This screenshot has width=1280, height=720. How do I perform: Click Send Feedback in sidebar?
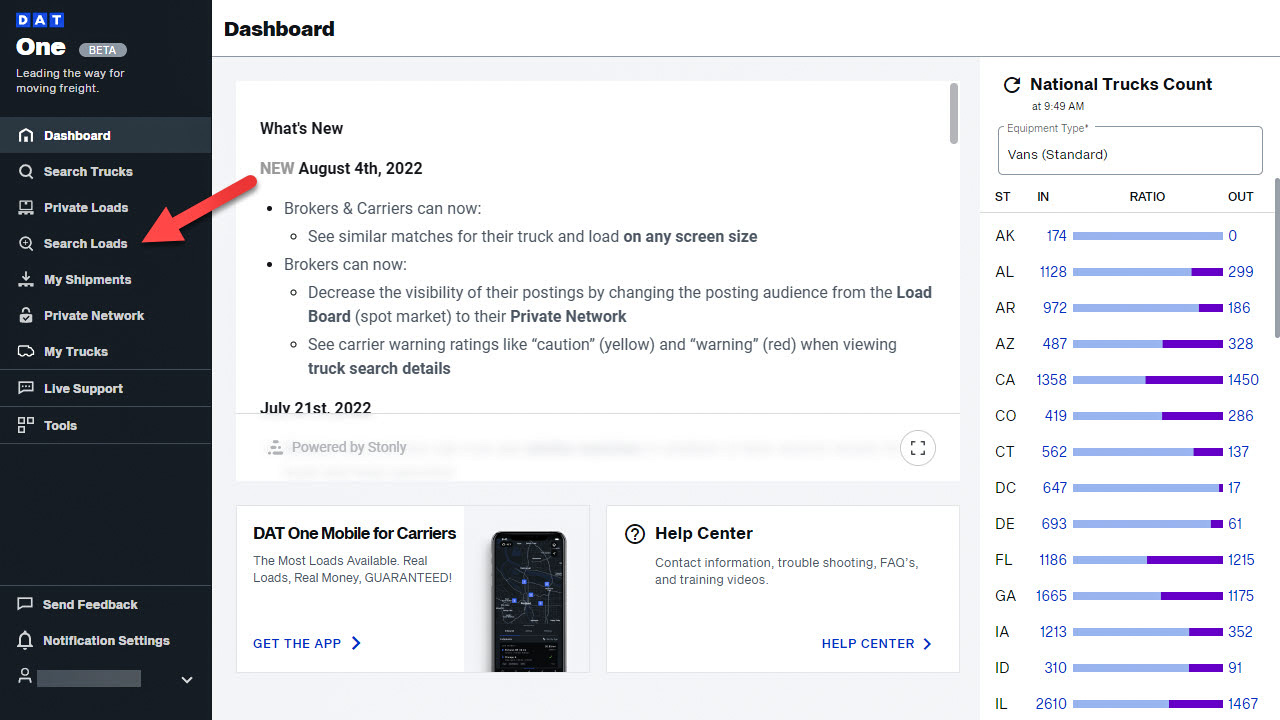(x=90, y=604)
